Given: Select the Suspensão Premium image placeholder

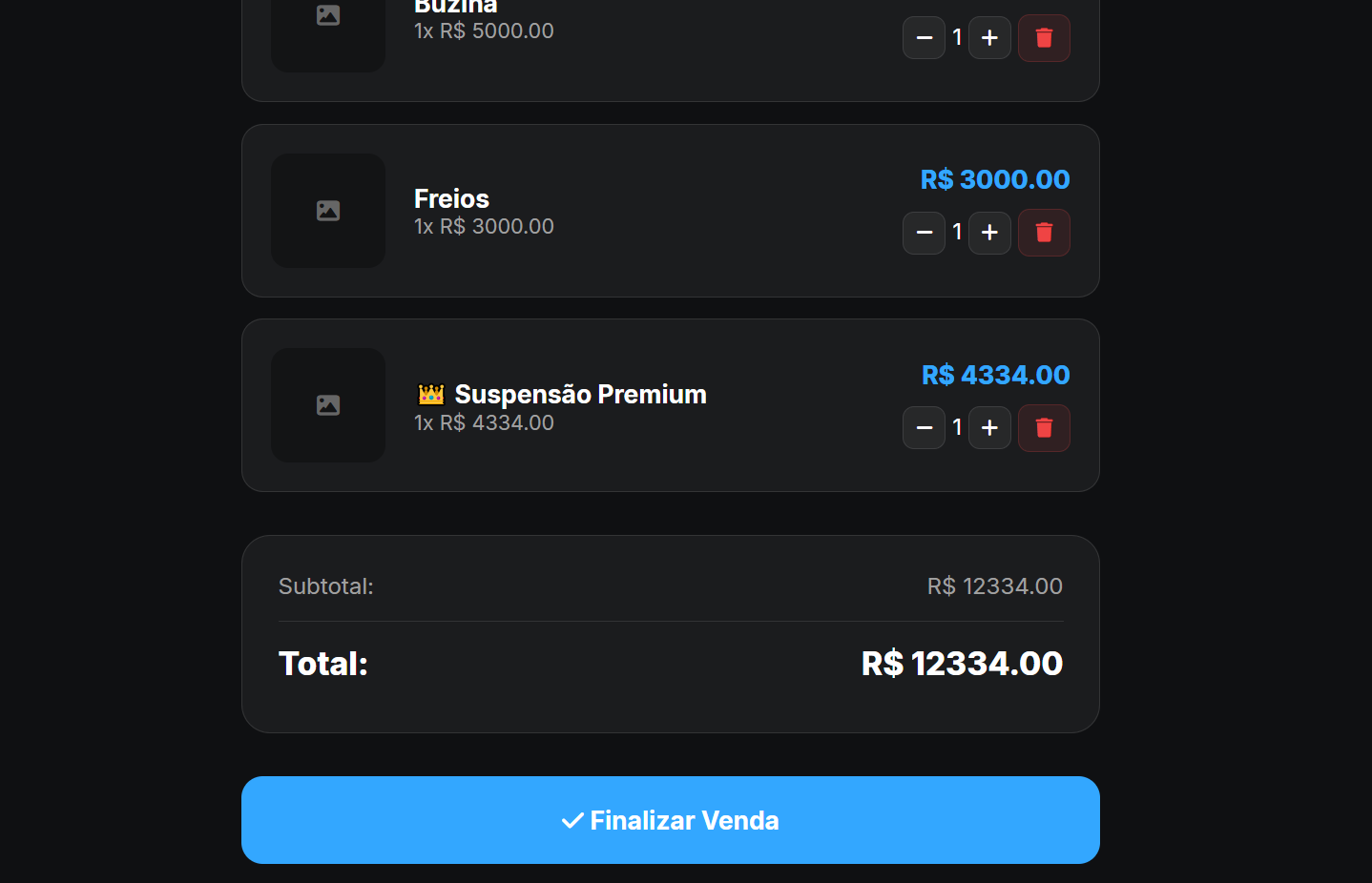Looking at the screenshot, I should [x=328, y=405].
